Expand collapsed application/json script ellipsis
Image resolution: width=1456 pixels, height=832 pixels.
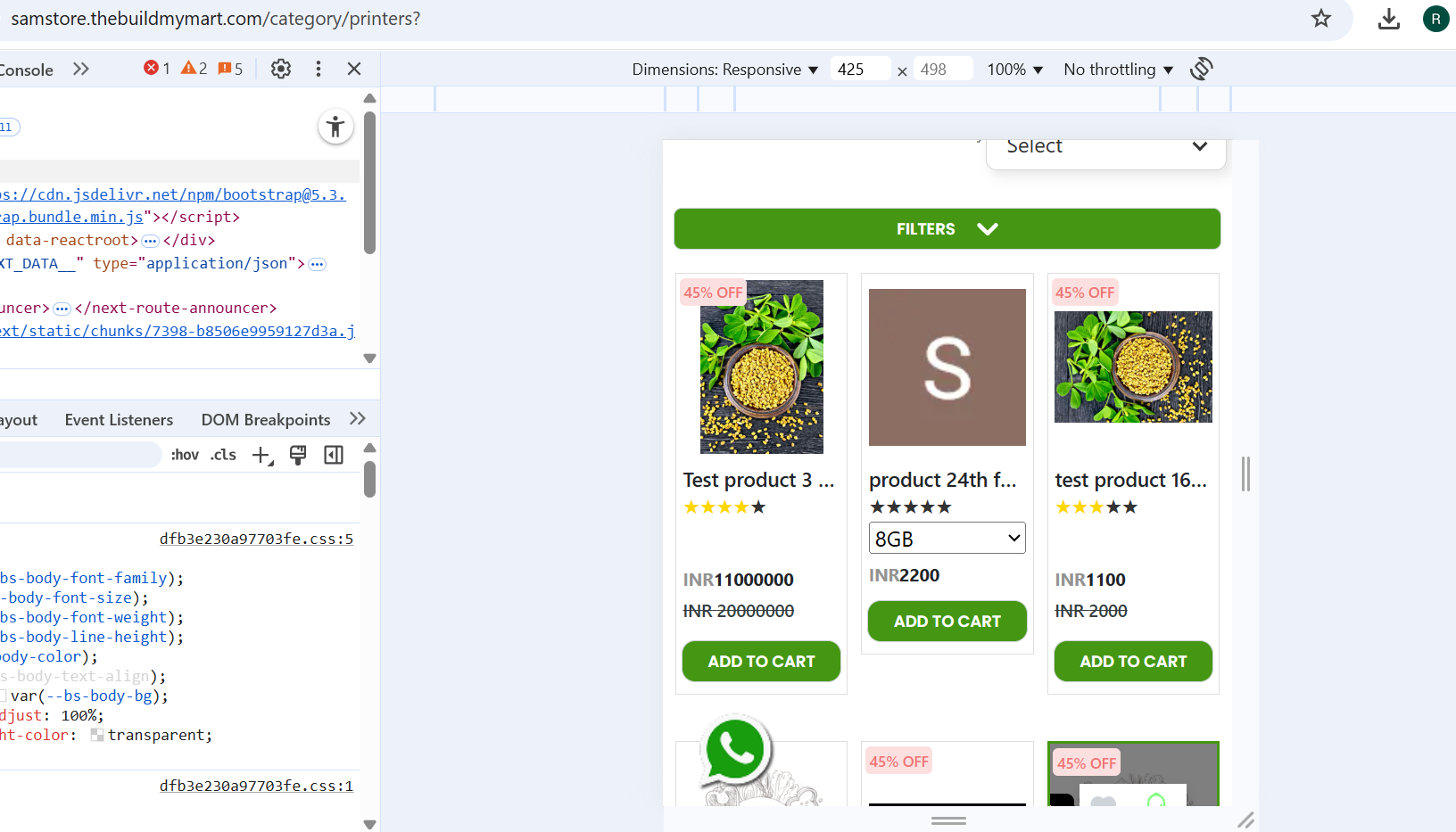click(x=317, y=264)
